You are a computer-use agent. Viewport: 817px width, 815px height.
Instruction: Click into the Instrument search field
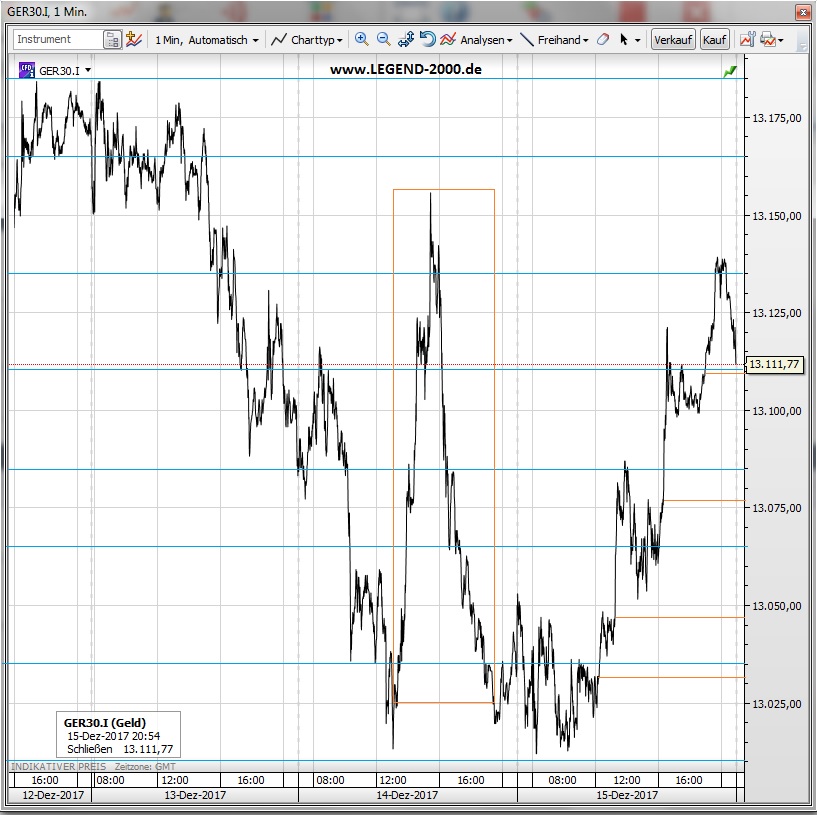click(x=57, y=40)
